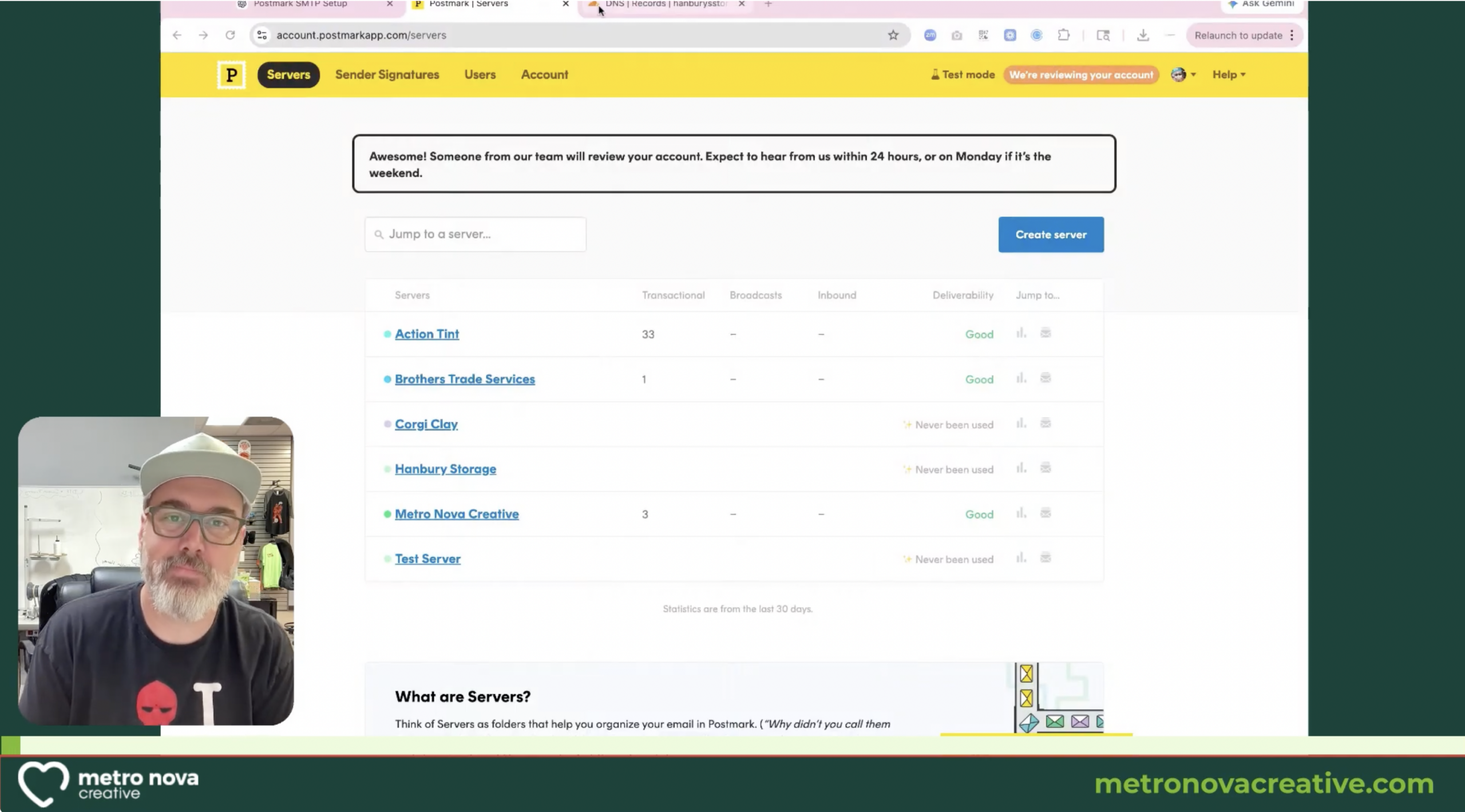Open Hanbury Storage statistics chart icon
Image resolution: width=1465 pixels, height=812 pixels.
(x=1021, y=468)
